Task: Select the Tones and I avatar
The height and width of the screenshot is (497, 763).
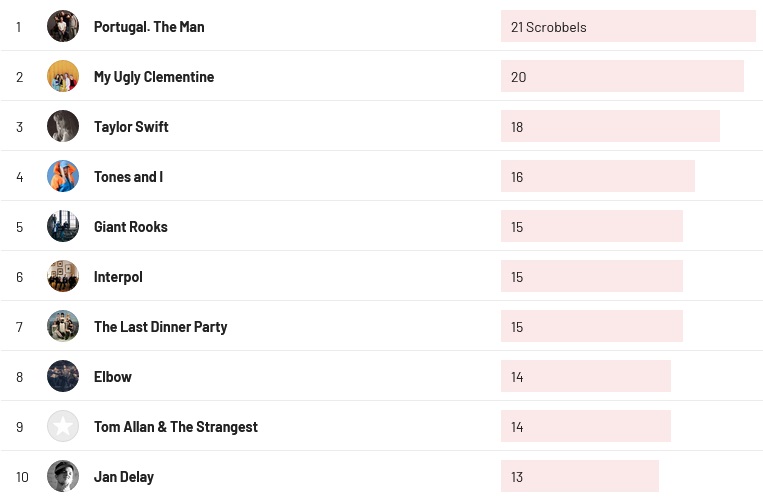Action: tap(63, 176)
